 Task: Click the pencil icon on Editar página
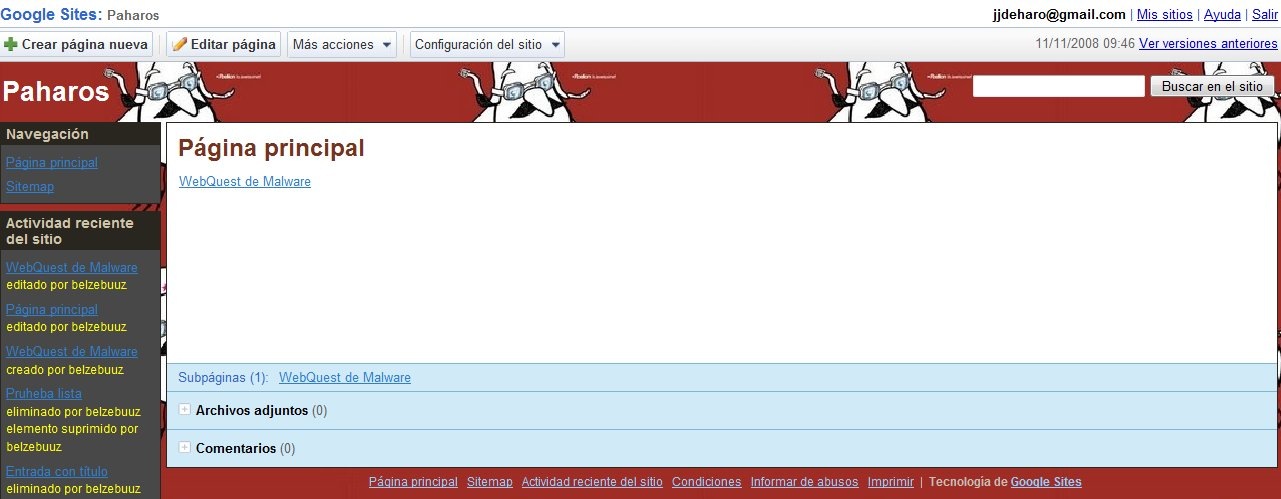[x=180, y=45]
